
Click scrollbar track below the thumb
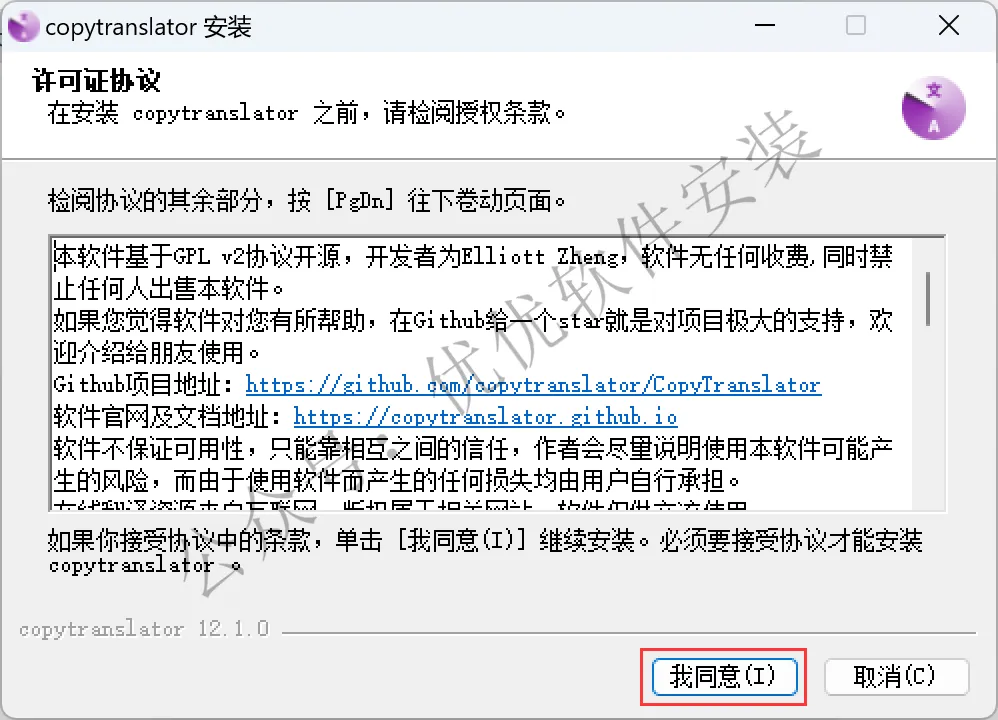tap(928, 417)
